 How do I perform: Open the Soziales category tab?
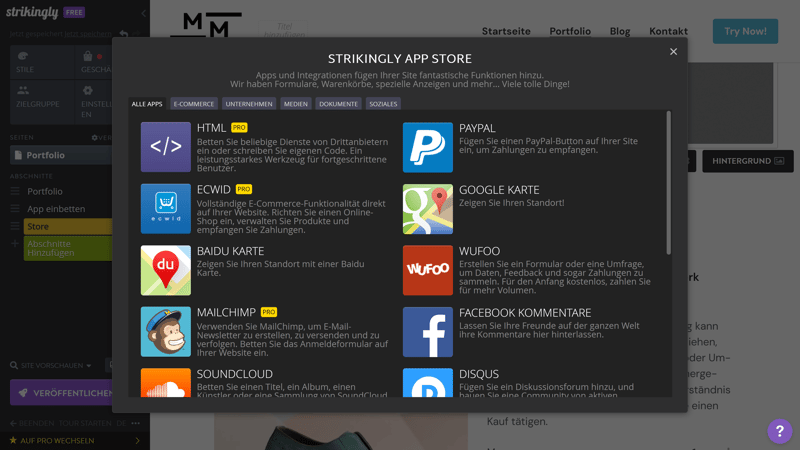pyautogui.click(x=383, y=104)
